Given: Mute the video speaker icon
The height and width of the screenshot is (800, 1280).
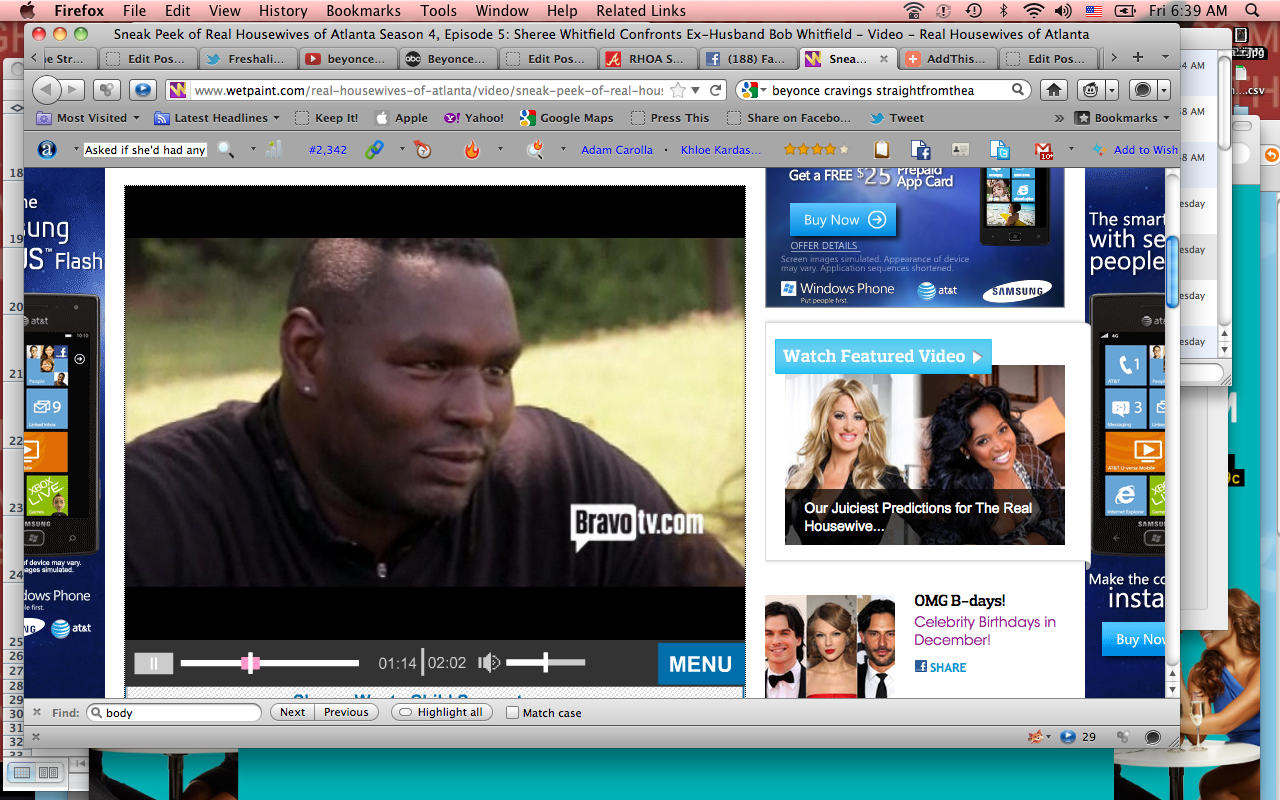Looking at the screenshot, I should coord(488,662).
